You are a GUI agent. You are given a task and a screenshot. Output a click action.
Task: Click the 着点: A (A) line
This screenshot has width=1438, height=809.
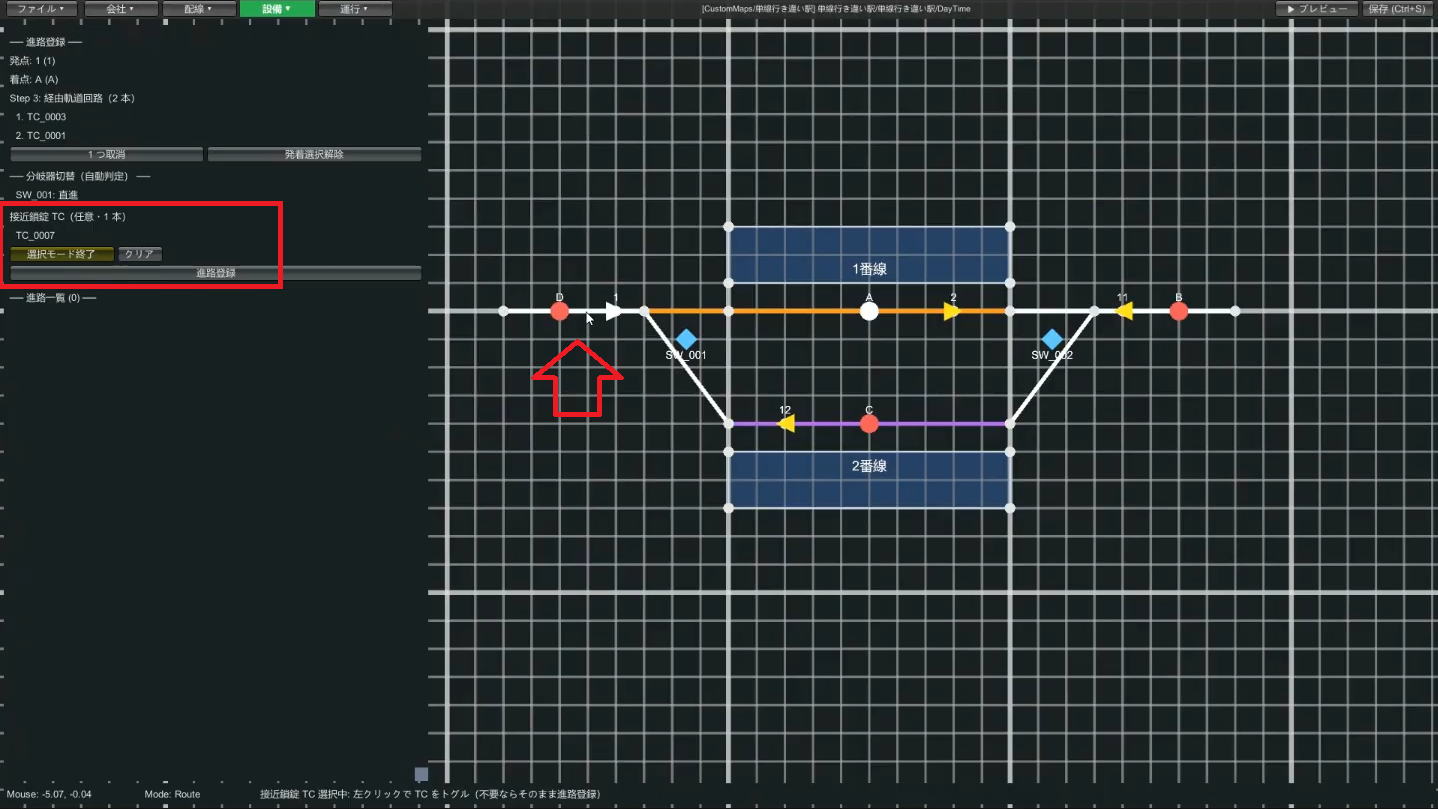click(34, 79)
